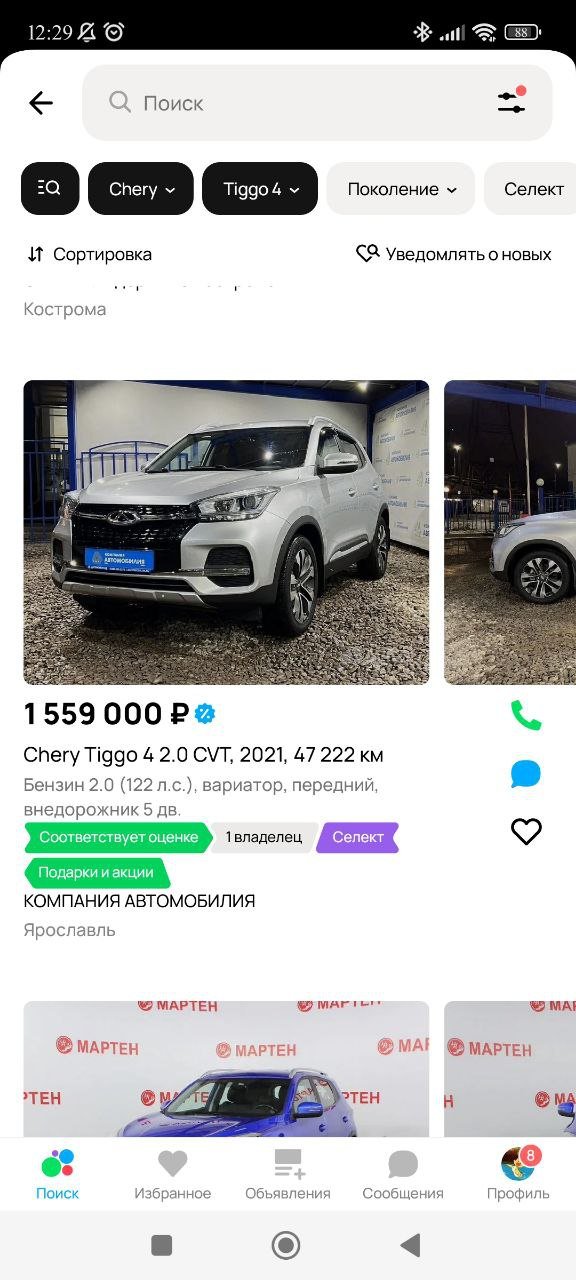
Task: Expand the Chery brand dropdown
Action: tap(141, 189)
